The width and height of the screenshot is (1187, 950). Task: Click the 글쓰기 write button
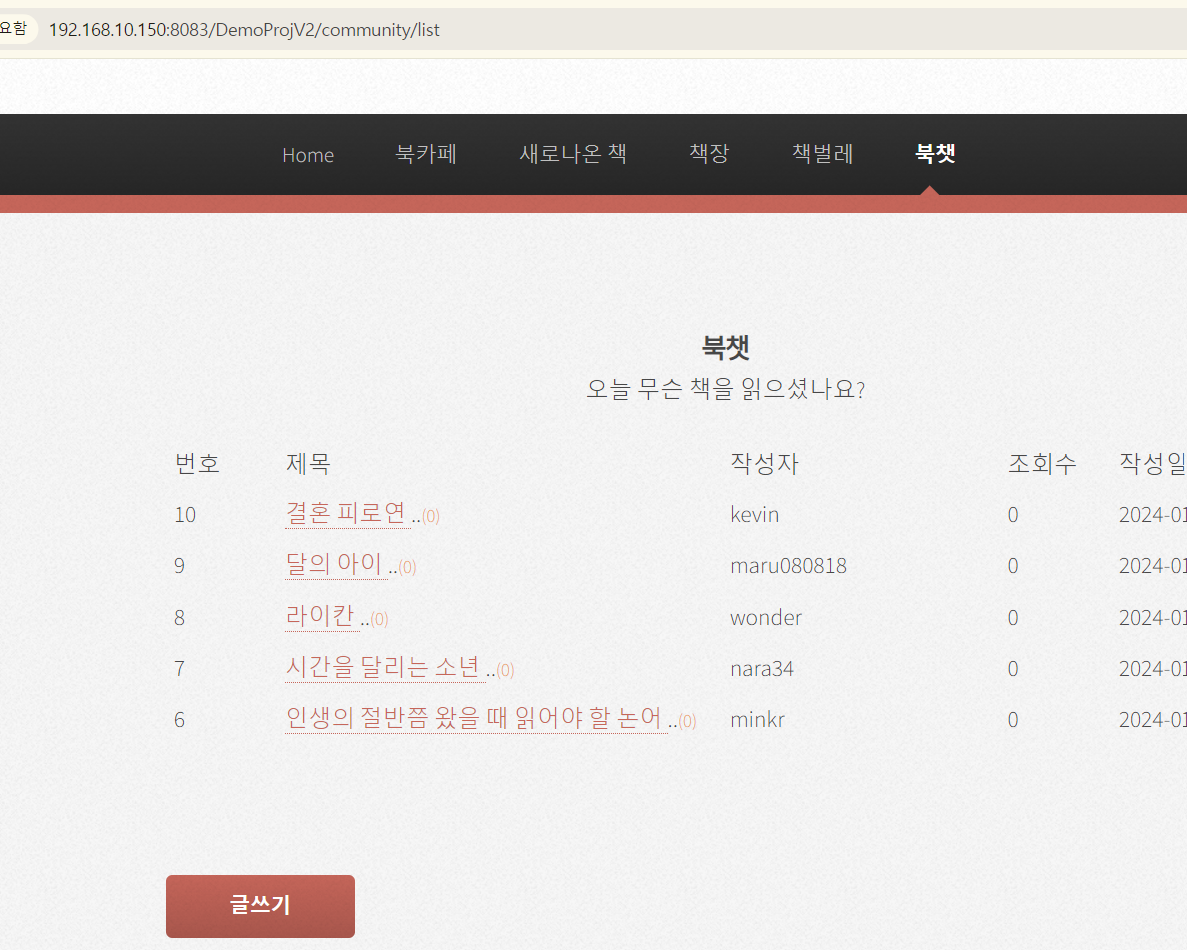[260, 906]
